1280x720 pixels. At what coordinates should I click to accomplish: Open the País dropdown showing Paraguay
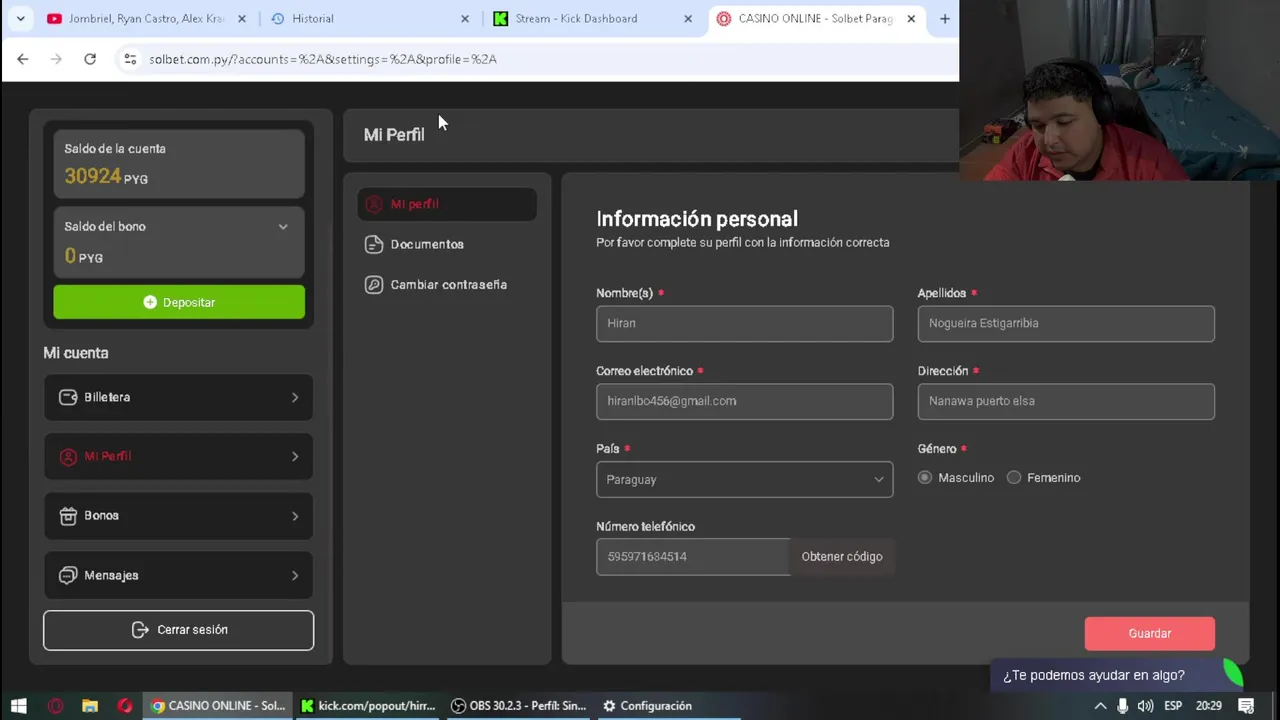point(744,479)
